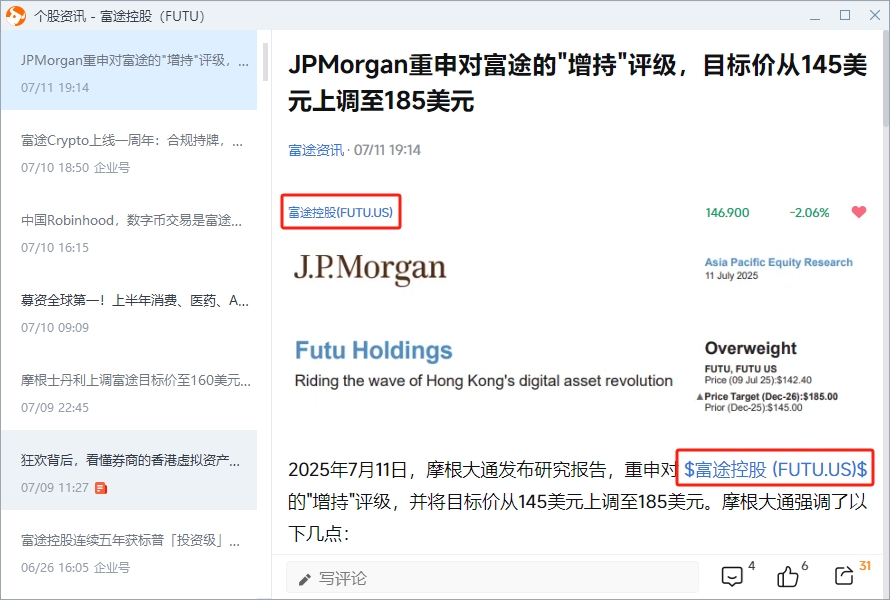890x600 pixels.
Task: Open the 富途Crypto上线一周年 news item
Action: point(129,150)
